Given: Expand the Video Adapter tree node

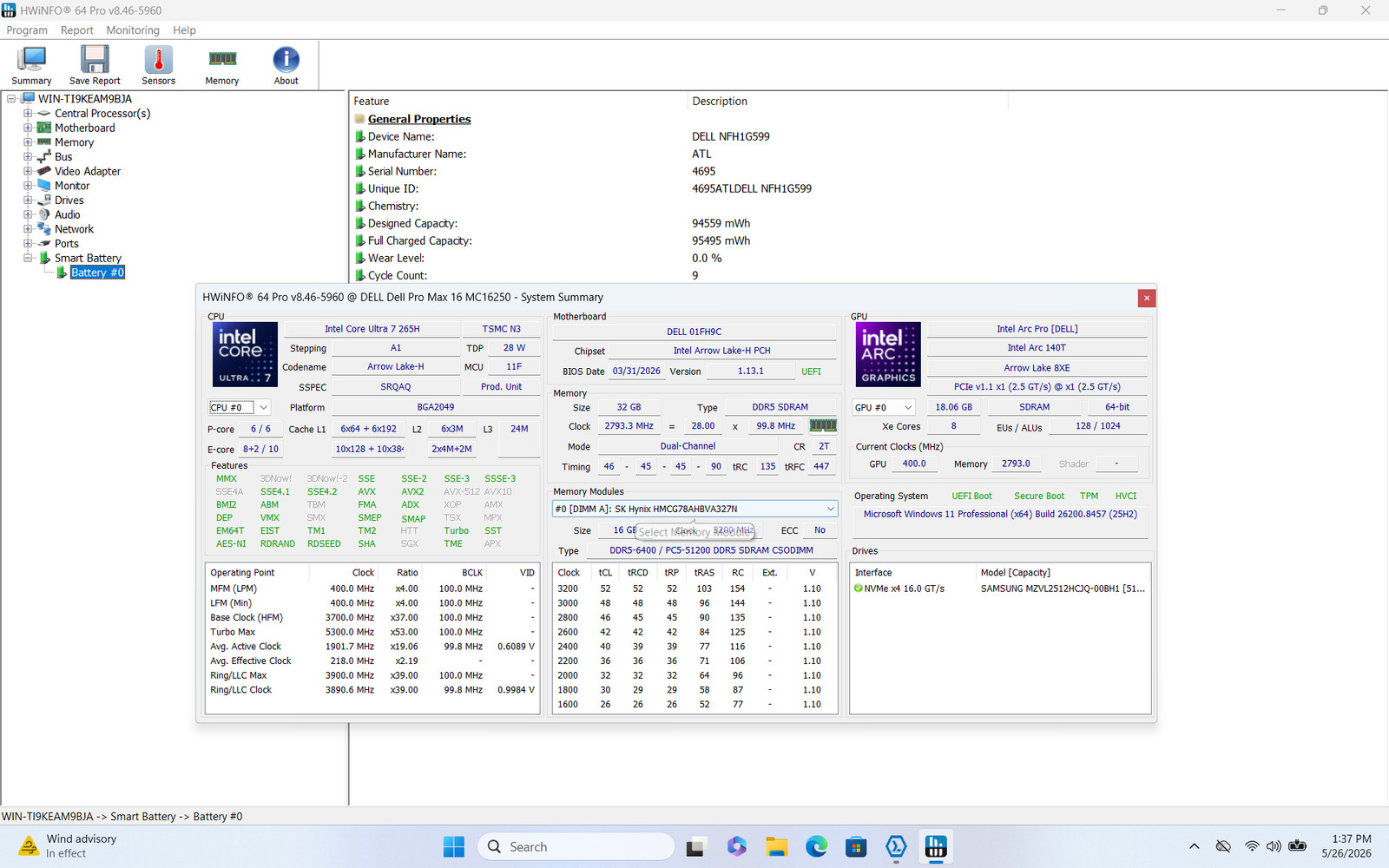Looking at the screenshot, I should [x=28, y=171].
